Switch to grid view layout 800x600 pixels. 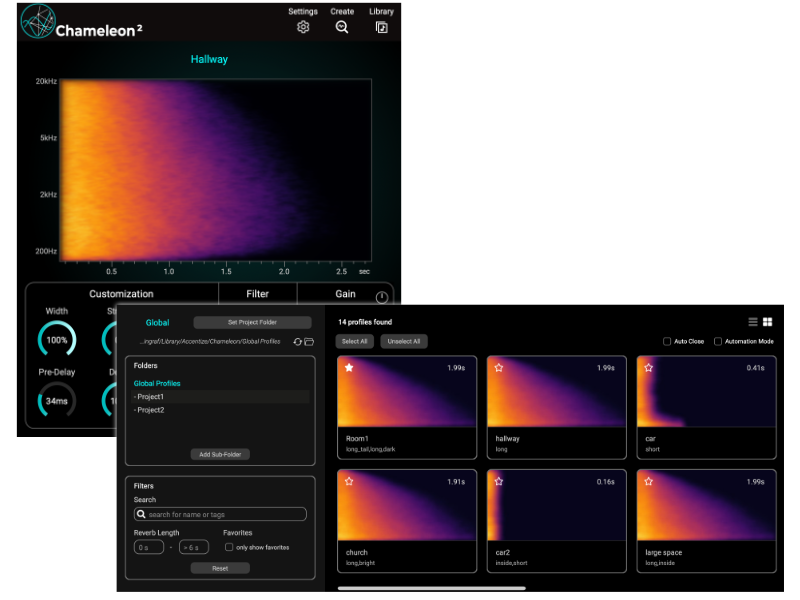coord(767,322)
